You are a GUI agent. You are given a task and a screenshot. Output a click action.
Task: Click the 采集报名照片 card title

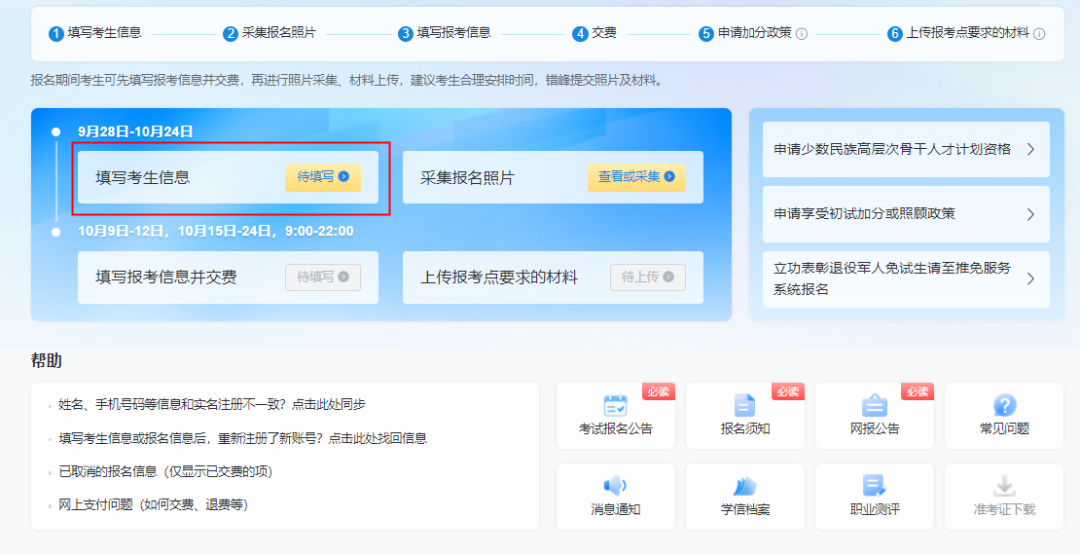pos(467,178)
